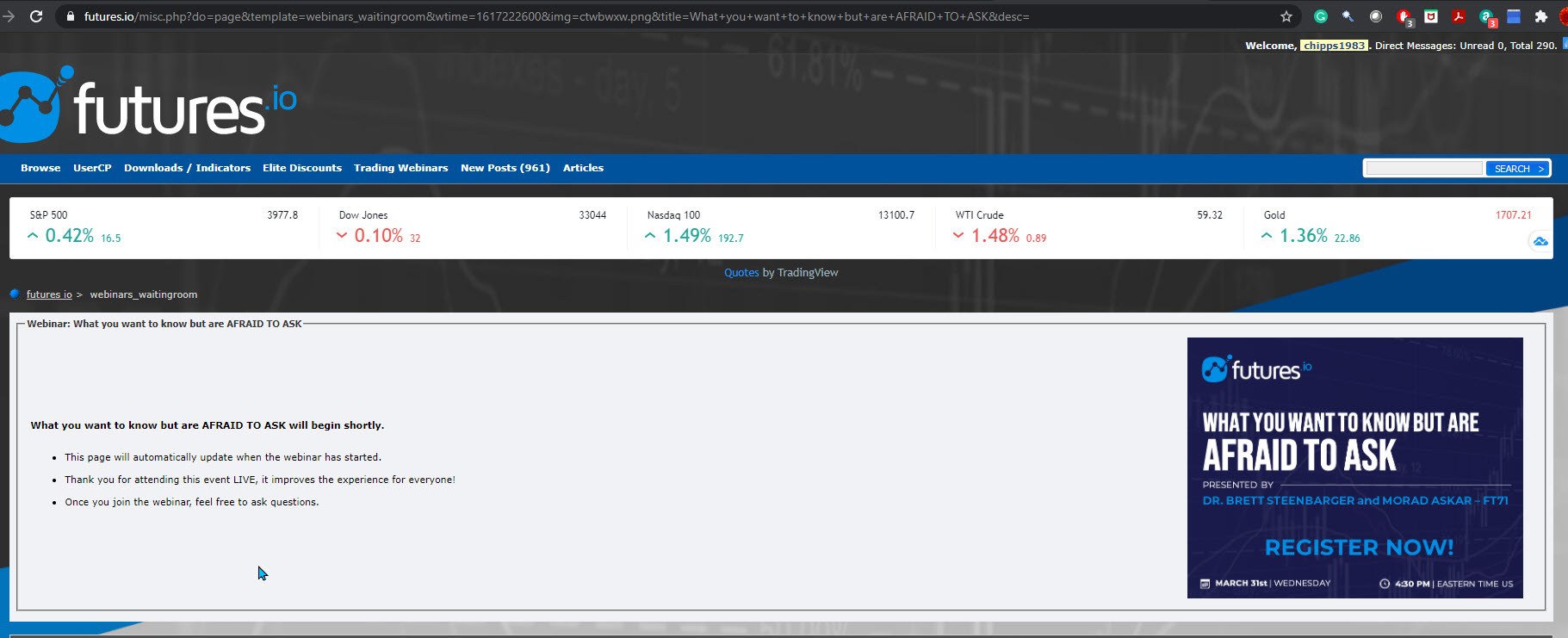Open the McAfee shield extension icon
The image size is (1568, 638).
tap(1431, 16)
